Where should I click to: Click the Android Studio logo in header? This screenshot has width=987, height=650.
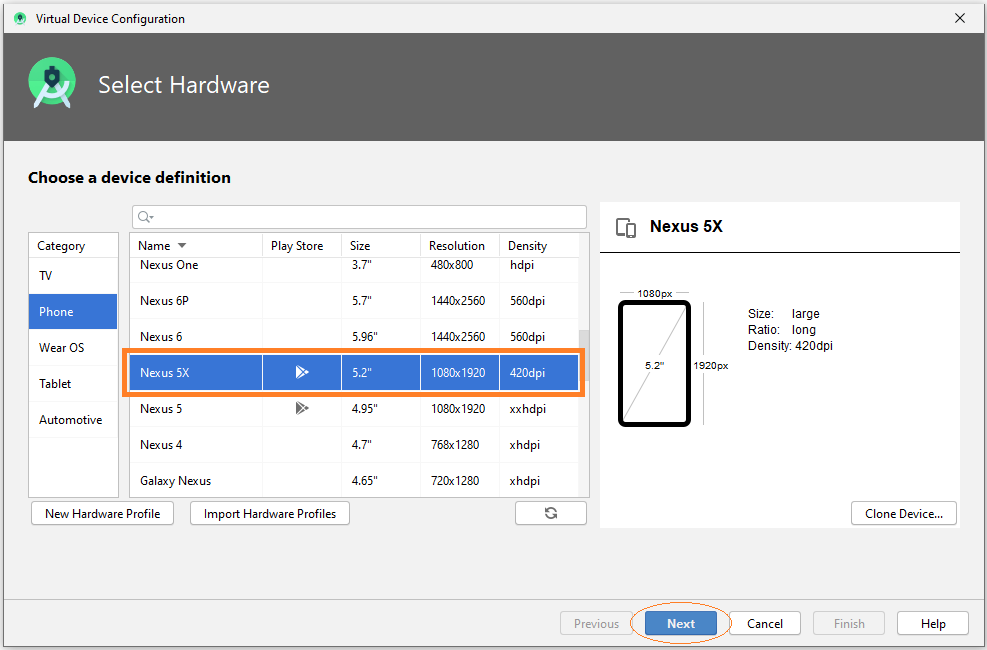coord(52,84)
